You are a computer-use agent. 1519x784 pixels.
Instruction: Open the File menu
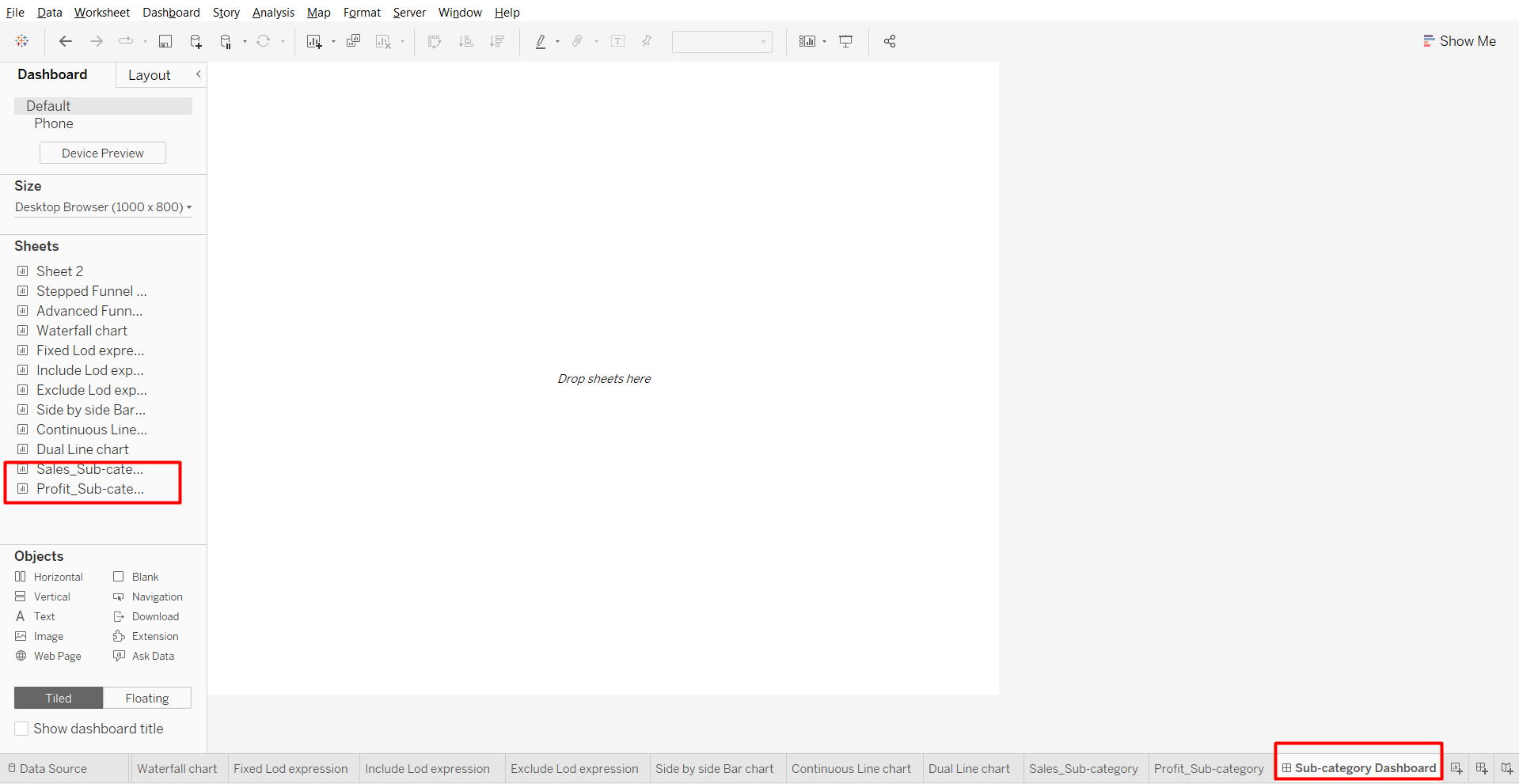tap(15, 12)
